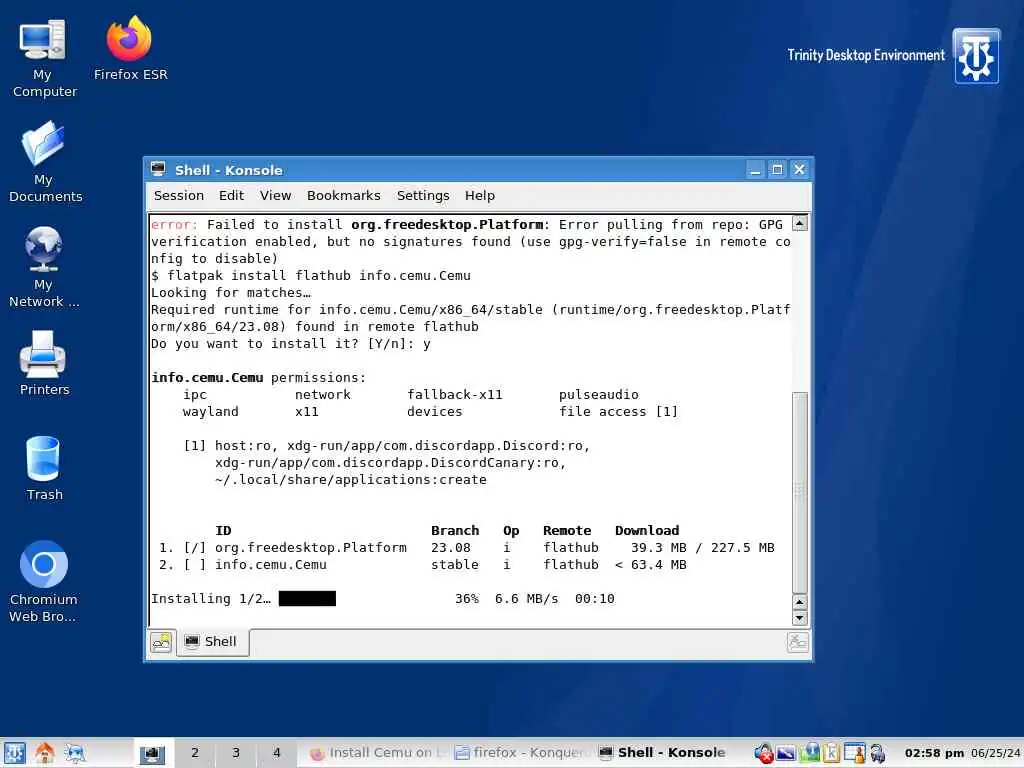The width and height of the screenshot is (1024, 768).
Task: Click the volume mixer tray icon
Action: pyautogui.click(x=763, y=753)
